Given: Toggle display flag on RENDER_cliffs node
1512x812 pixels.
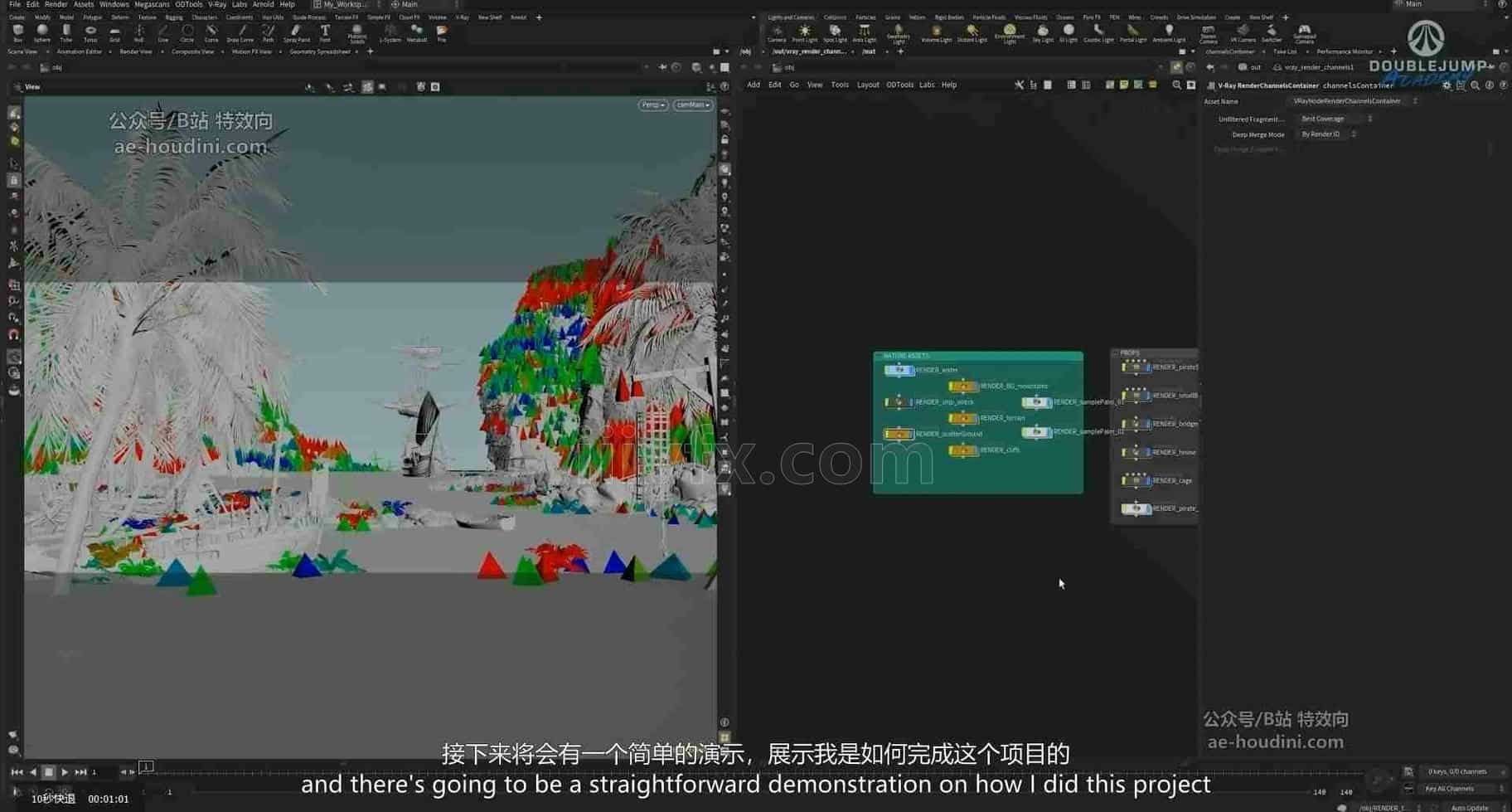Looking at the screenshot, I should (974, 450).
